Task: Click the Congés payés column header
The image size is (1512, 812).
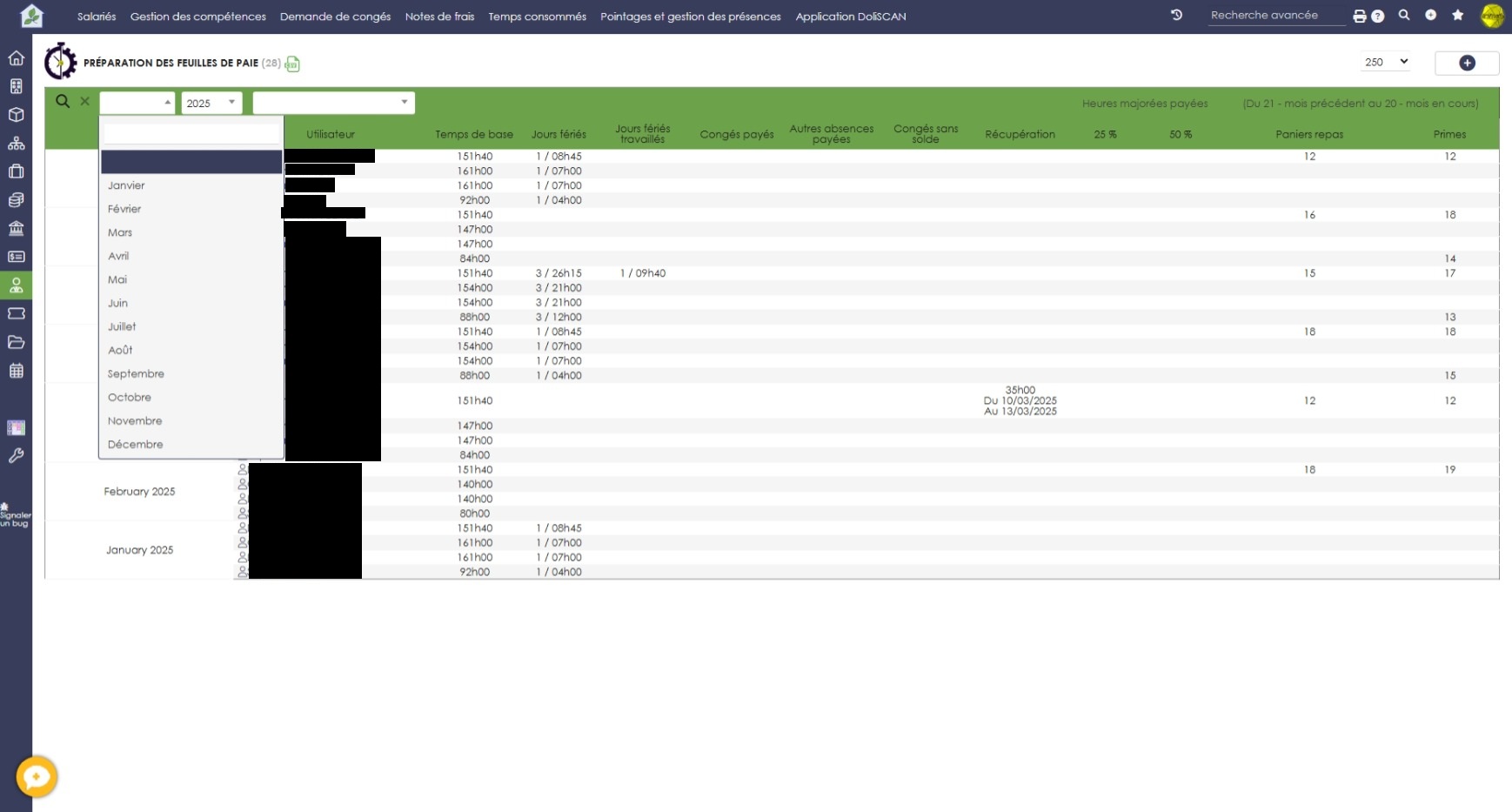Action: tap(737, 134)
